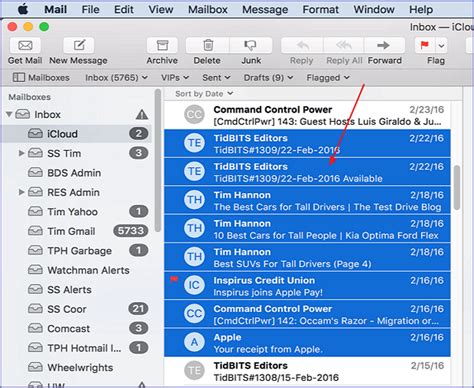Select the Tim Yahoo mailbox
The width and height of the screenshot is (474, 388).
pos(77,212)
